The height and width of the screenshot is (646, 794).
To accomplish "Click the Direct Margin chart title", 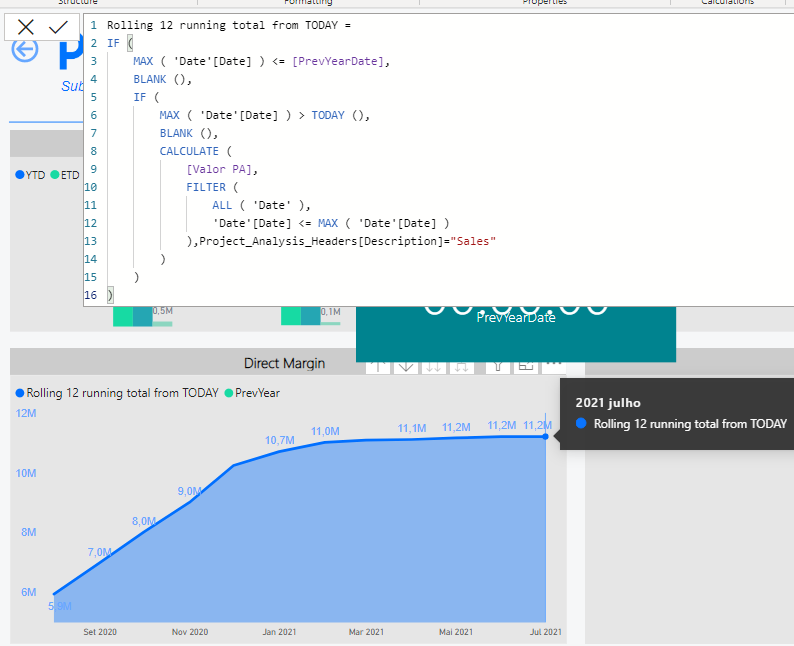I will tap(284, 364).
